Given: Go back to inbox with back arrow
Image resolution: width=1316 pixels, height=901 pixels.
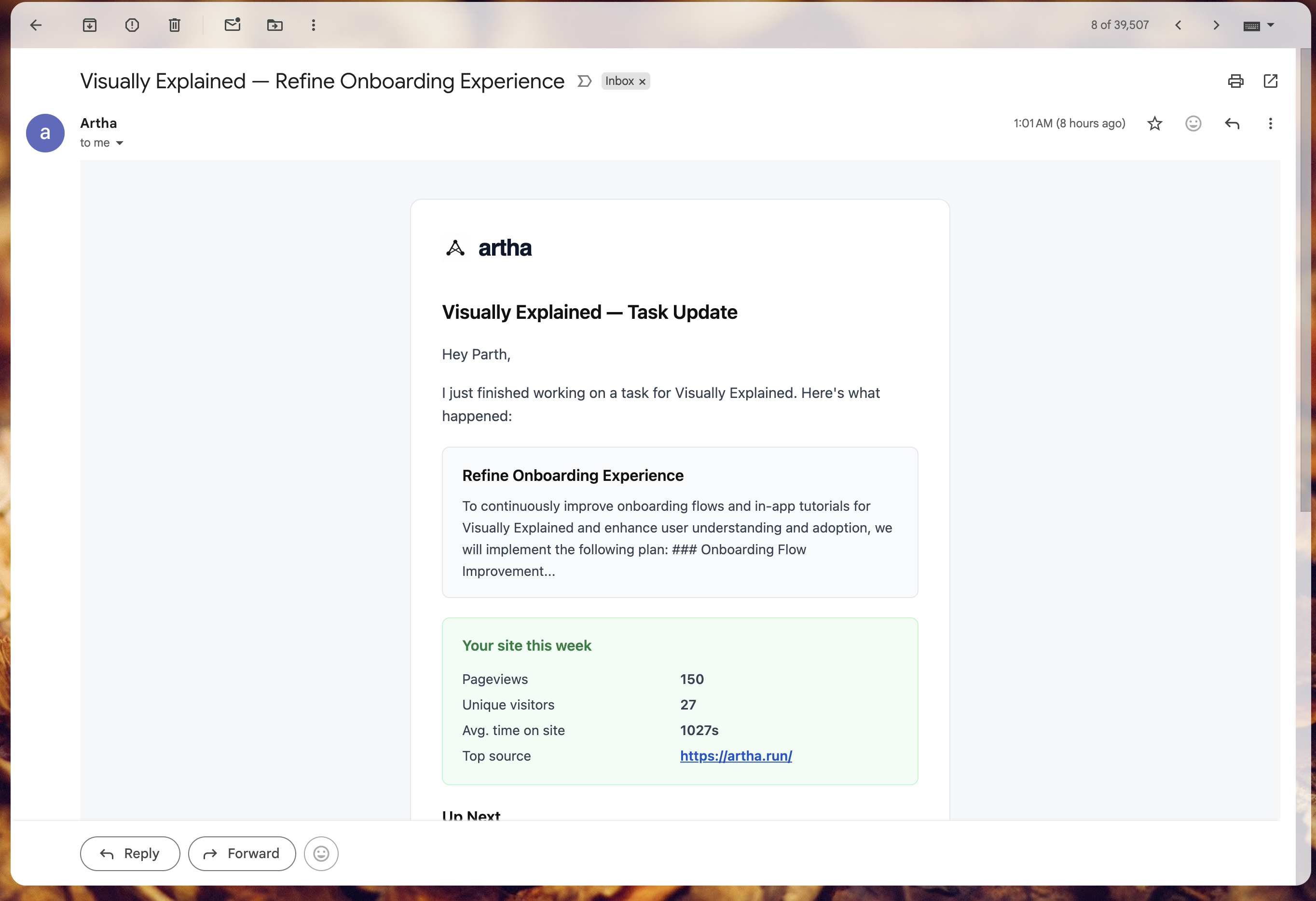Looking at the screenshot, I should point(36,25).
